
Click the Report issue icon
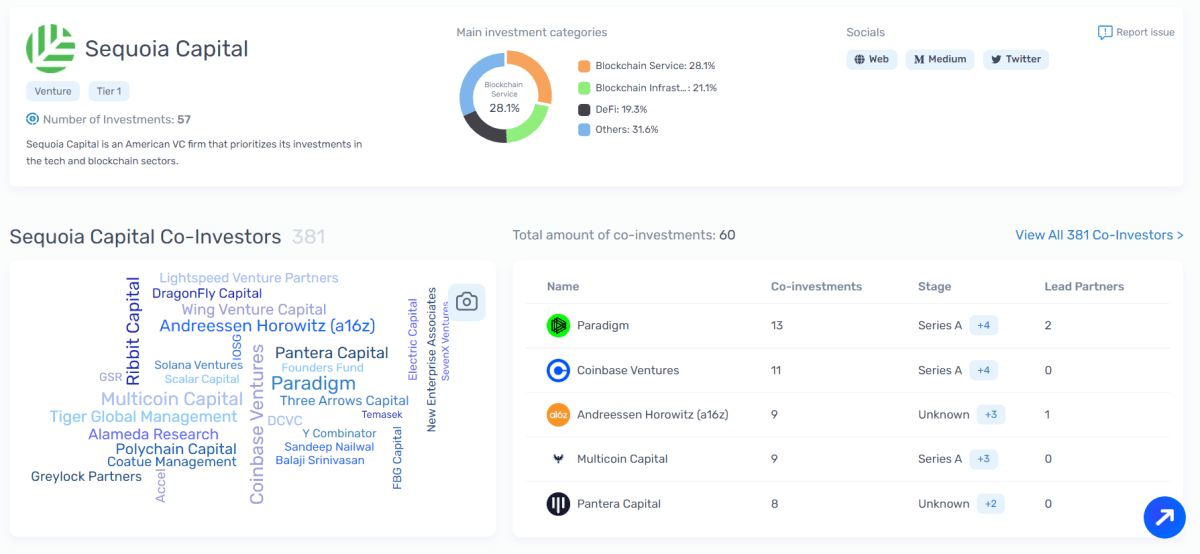coord(1105,32)
